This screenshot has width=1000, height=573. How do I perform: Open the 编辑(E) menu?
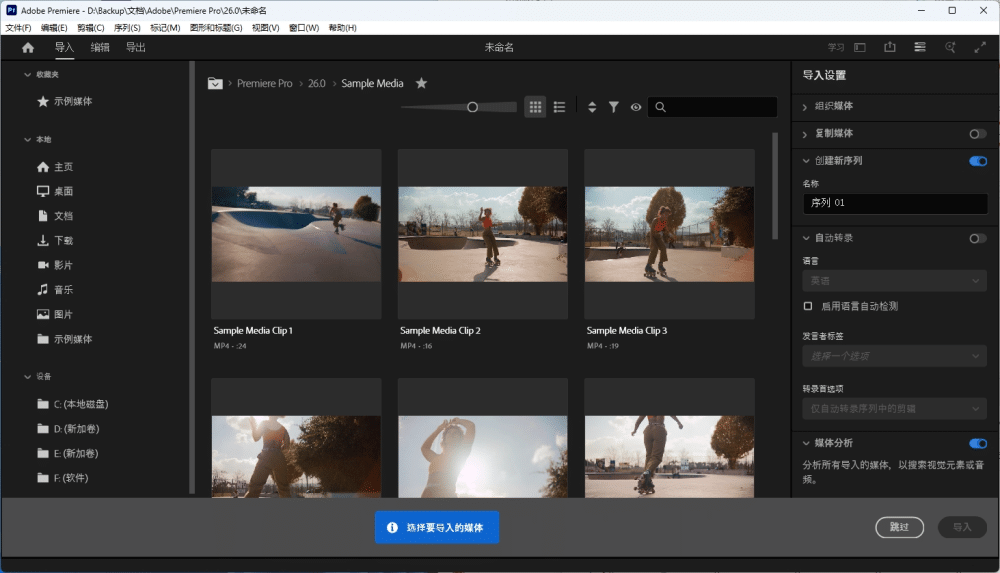click(x=54, y=28)
